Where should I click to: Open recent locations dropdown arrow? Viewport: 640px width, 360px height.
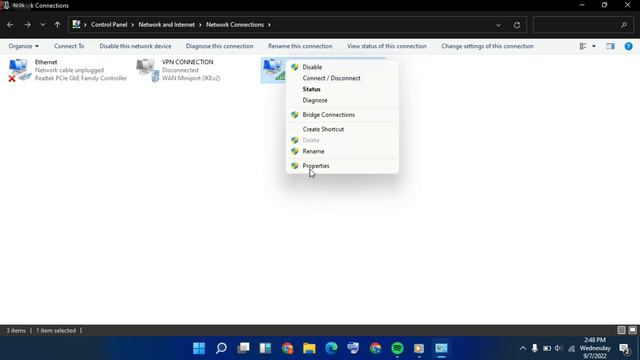(42, 25)
